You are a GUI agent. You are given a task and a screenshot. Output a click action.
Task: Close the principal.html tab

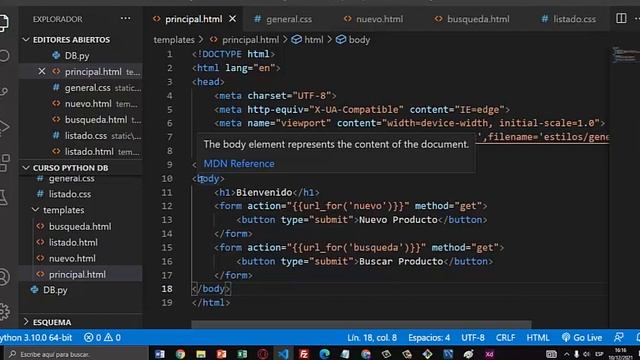pyautogui.click(x=232, y=19)
